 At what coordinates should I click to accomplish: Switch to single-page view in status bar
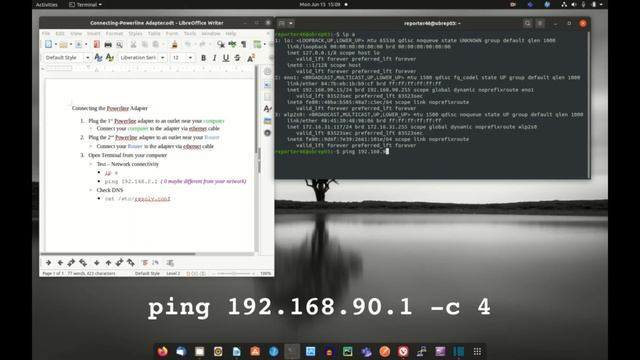(189, 273)
